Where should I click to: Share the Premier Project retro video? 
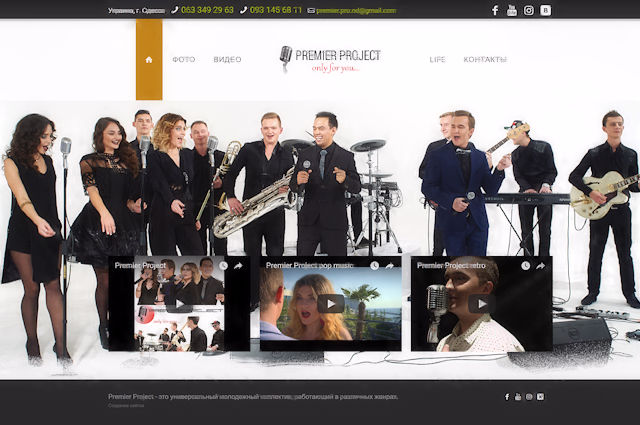(540, 266)
